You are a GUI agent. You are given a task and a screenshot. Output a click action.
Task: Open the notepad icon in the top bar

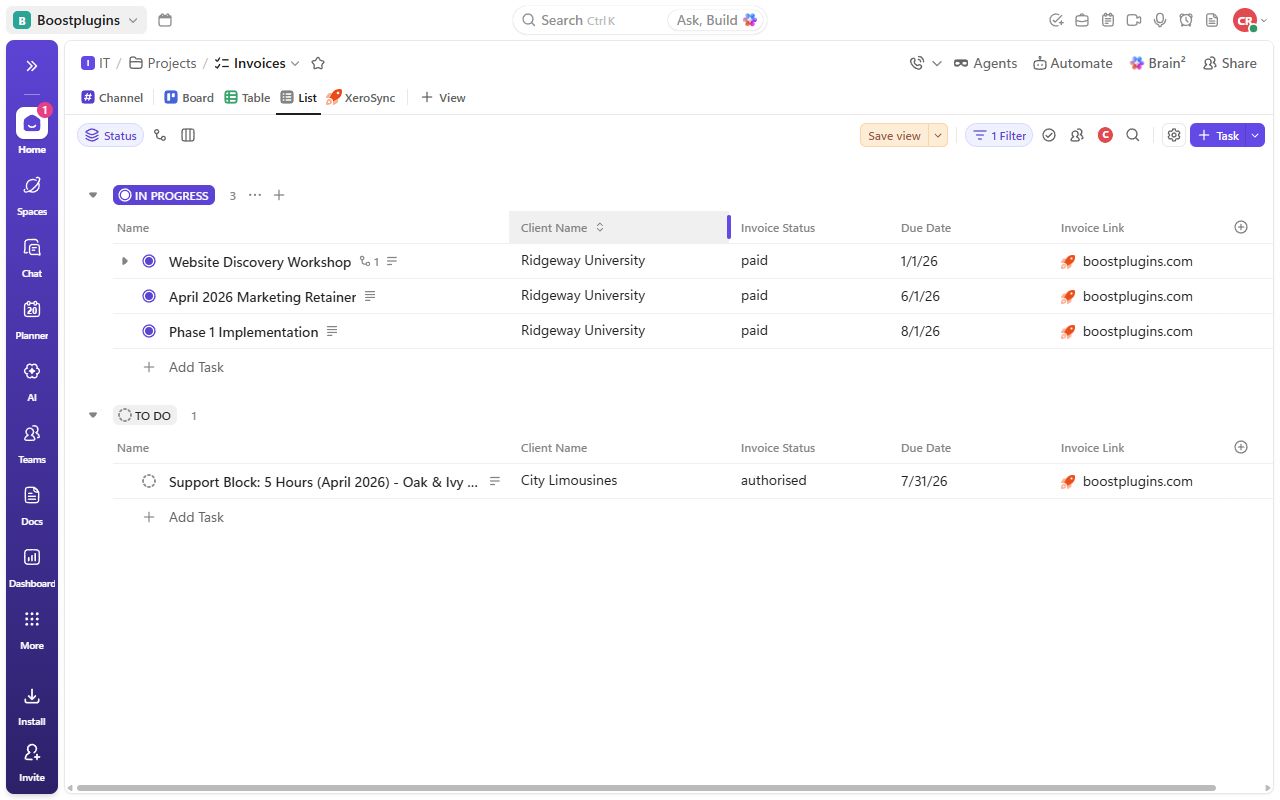click(x=1108, y=20)
